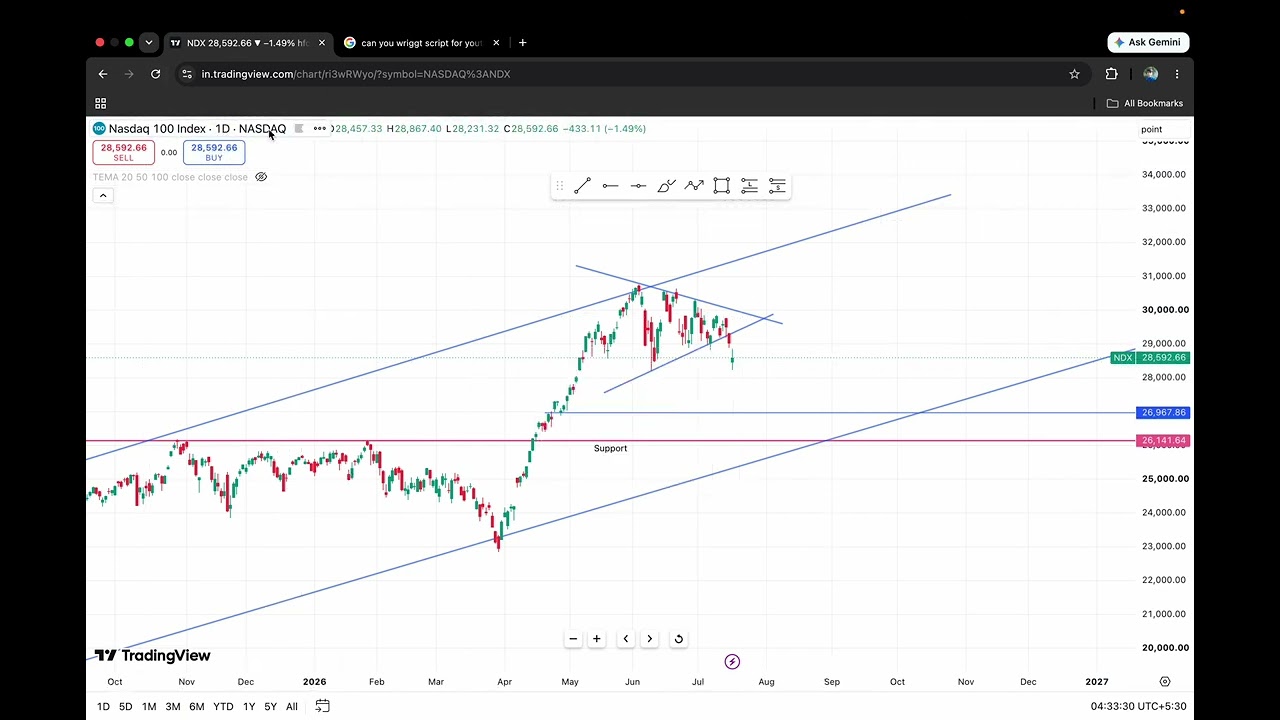This screenshot has height=720, width=1280.
Task: Select the Horizontal Ray drawing tool
Action: pos(610,186)
